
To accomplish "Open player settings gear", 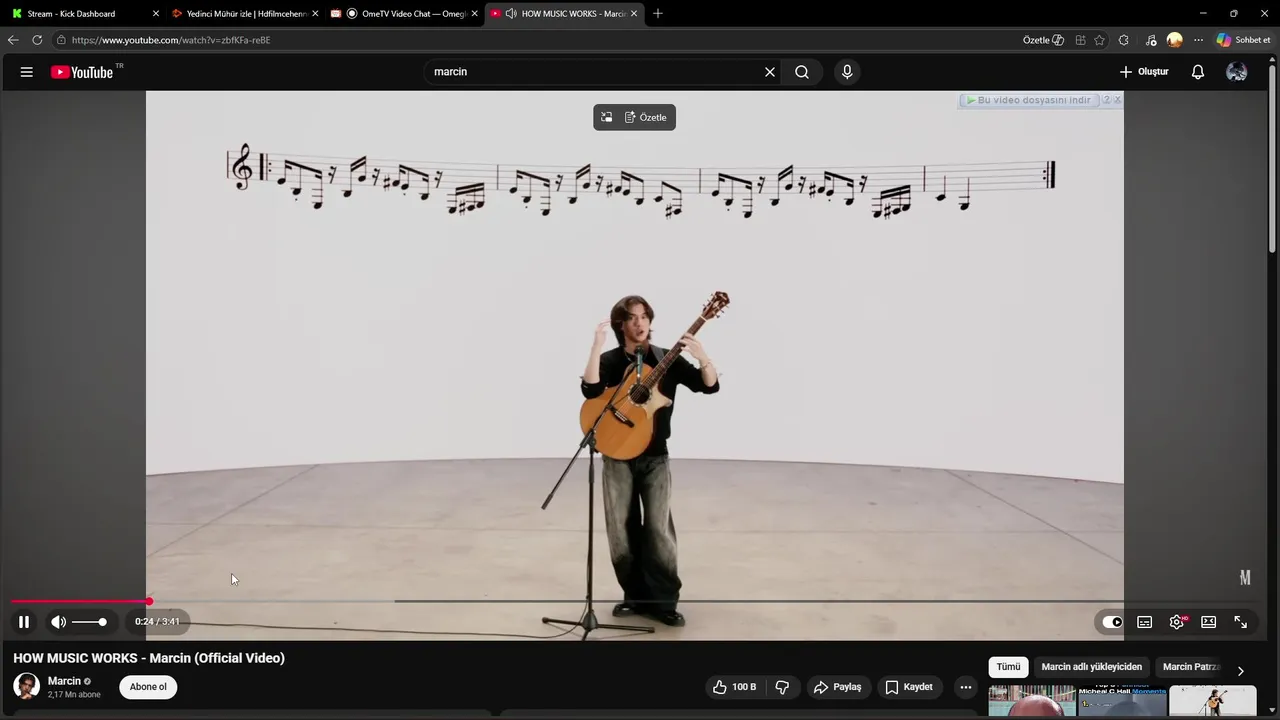I will point(1177,622).
